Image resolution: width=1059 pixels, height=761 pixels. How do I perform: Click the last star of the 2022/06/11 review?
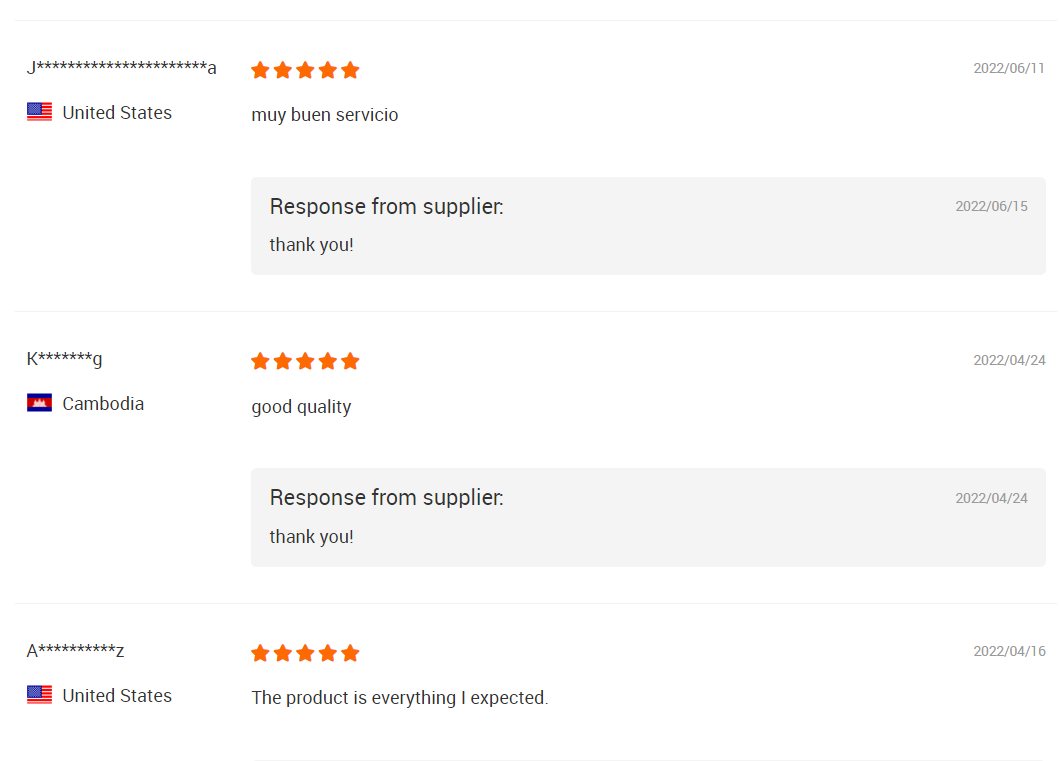click(x=350, y=70)
